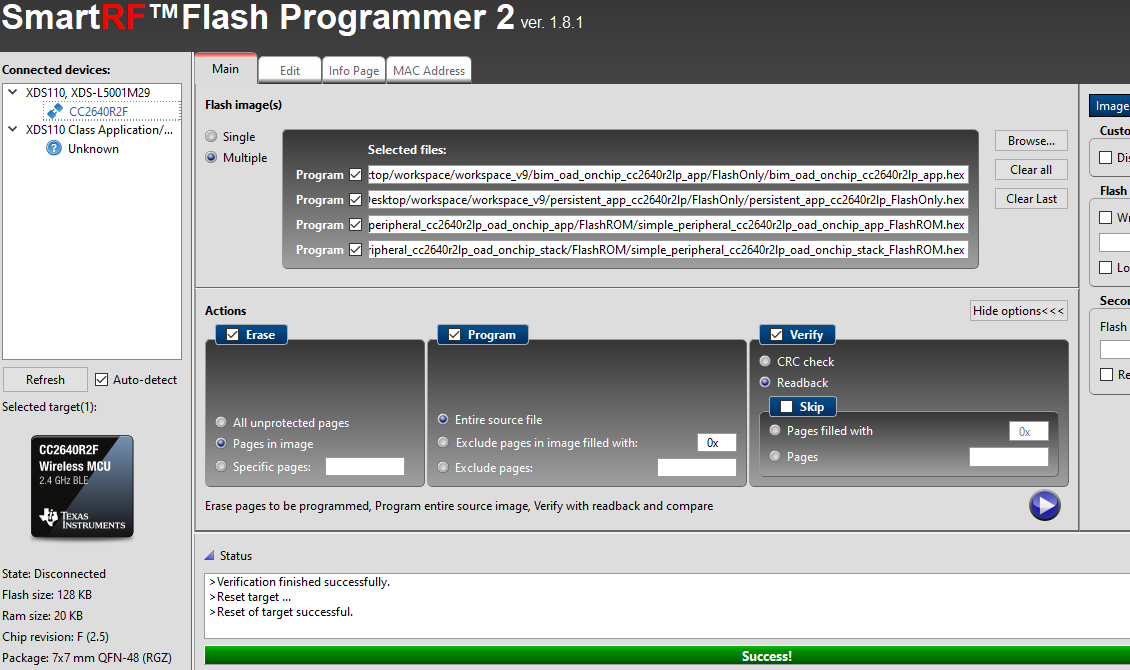The image size is (1130, 670).
Task: Collapse the XDS110, XDS-L5001M29 tree node
Action: [x=12, y=92]
